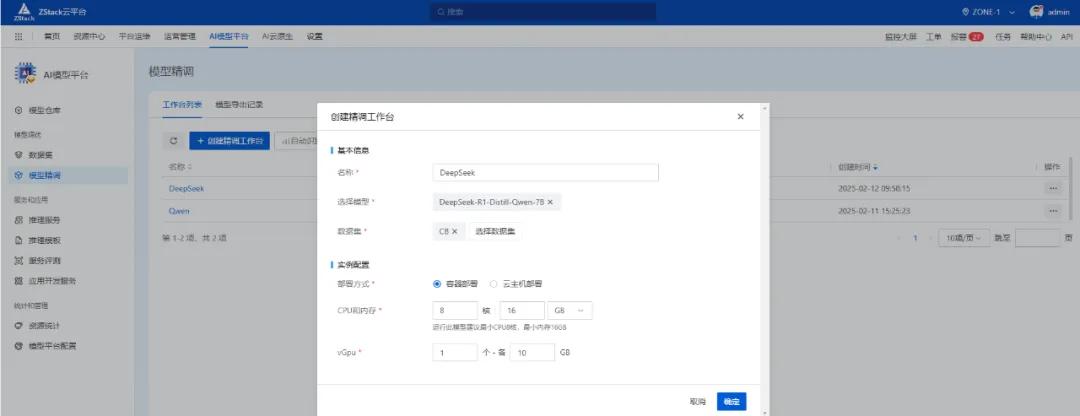This screenshot has width=1080, height=416.
Task: Click the 推理模板 sidebar icon
Action: [19, 240]
